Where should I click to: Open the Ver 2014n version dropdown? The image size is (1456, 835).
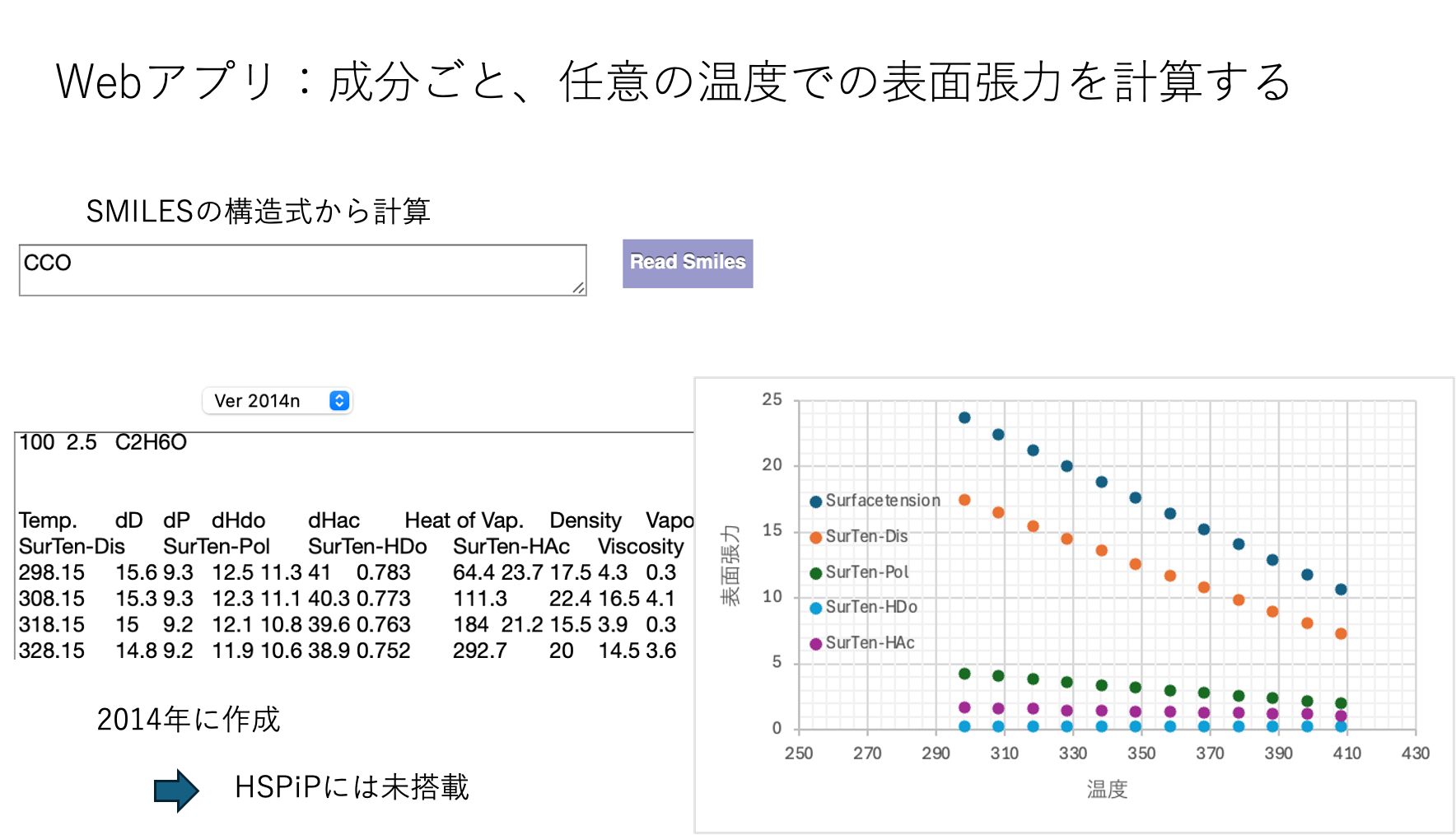(278, 401)
